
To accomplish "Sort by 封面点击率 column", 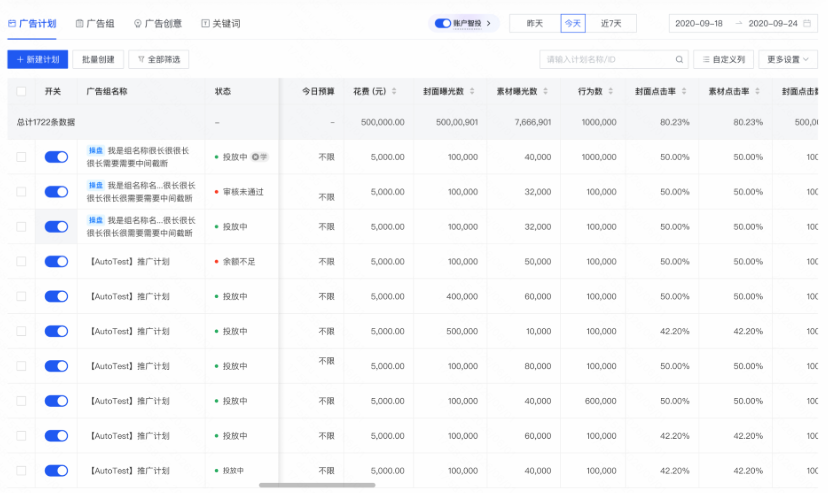I will pos(684,91).
